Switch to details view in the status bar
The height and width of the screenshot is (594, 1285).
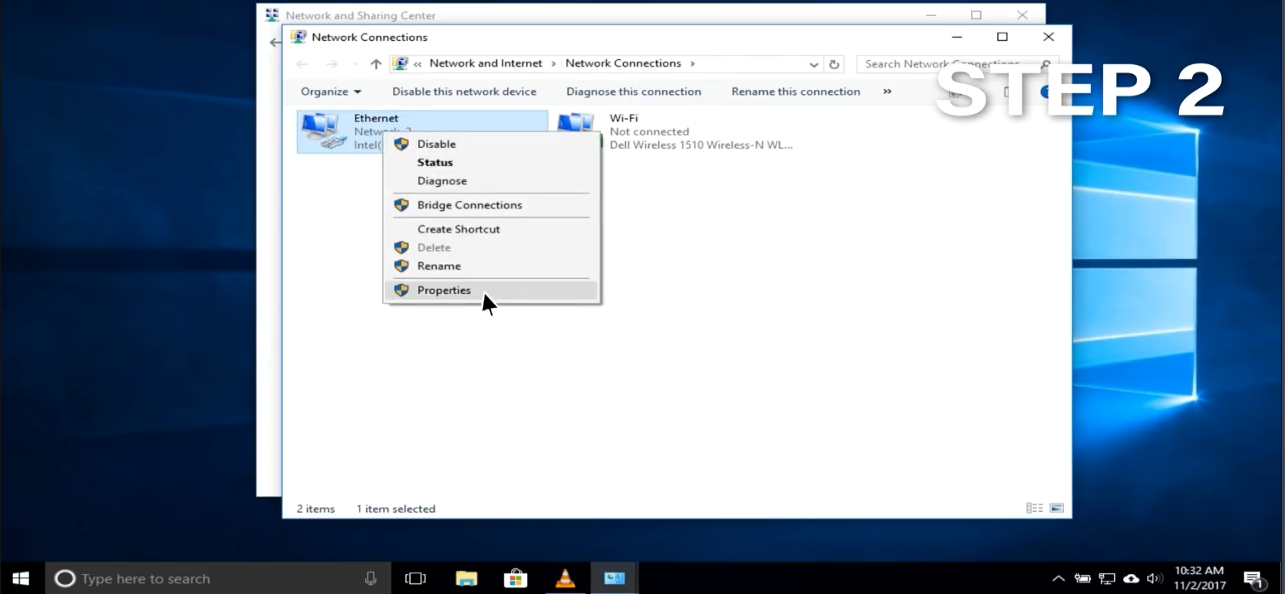[x=1034, y=508]
